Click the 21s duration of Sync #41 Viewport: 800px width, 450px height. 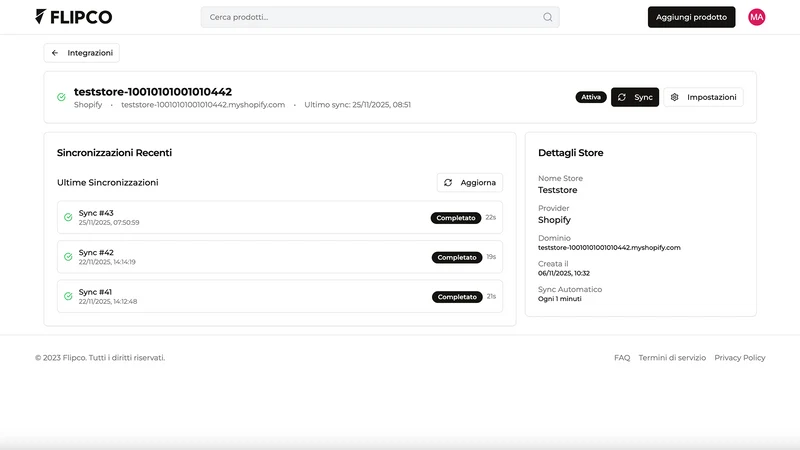[x=491, y=296]
